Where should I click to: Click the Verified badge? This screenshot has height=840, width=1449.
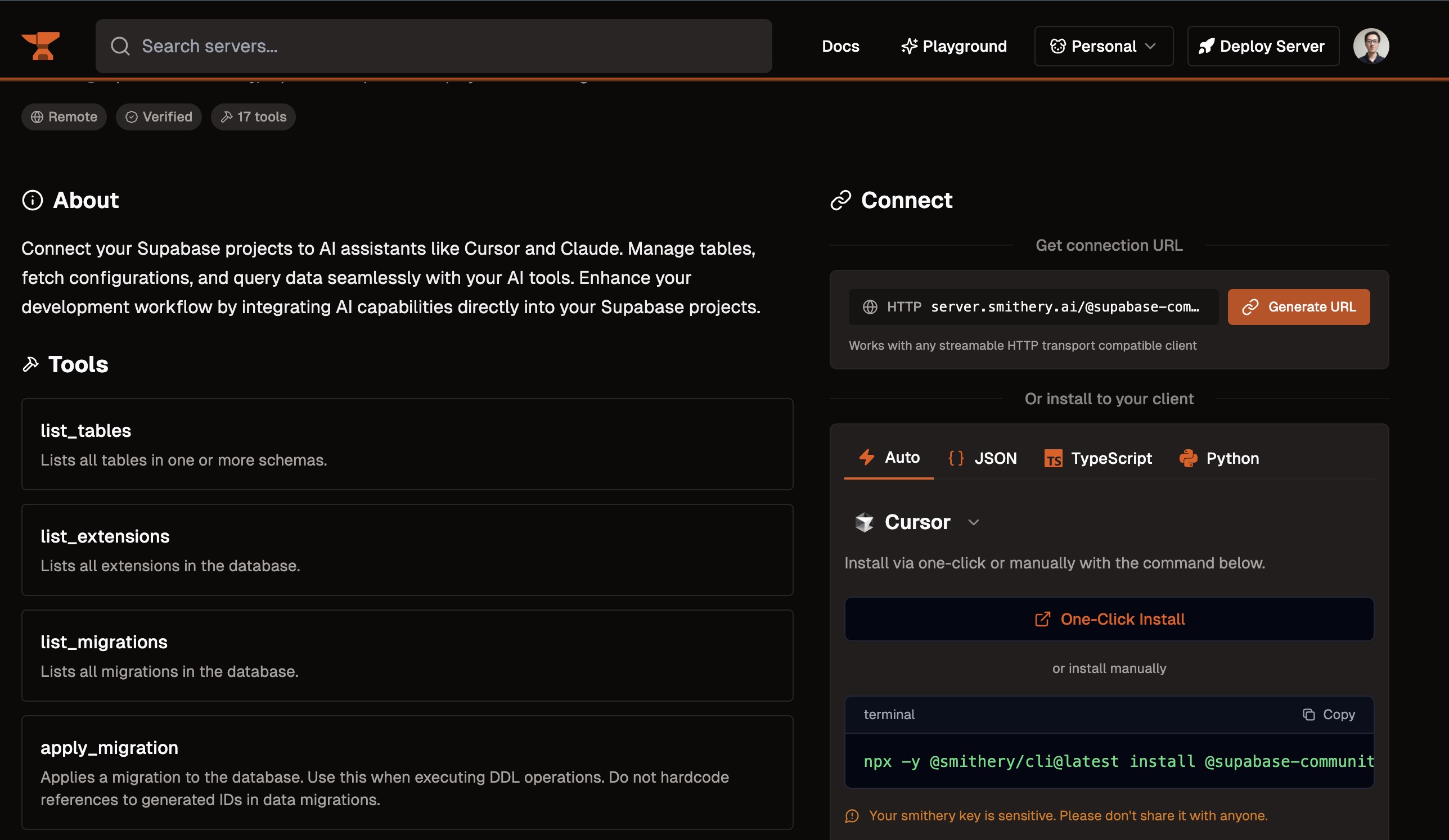159,116
